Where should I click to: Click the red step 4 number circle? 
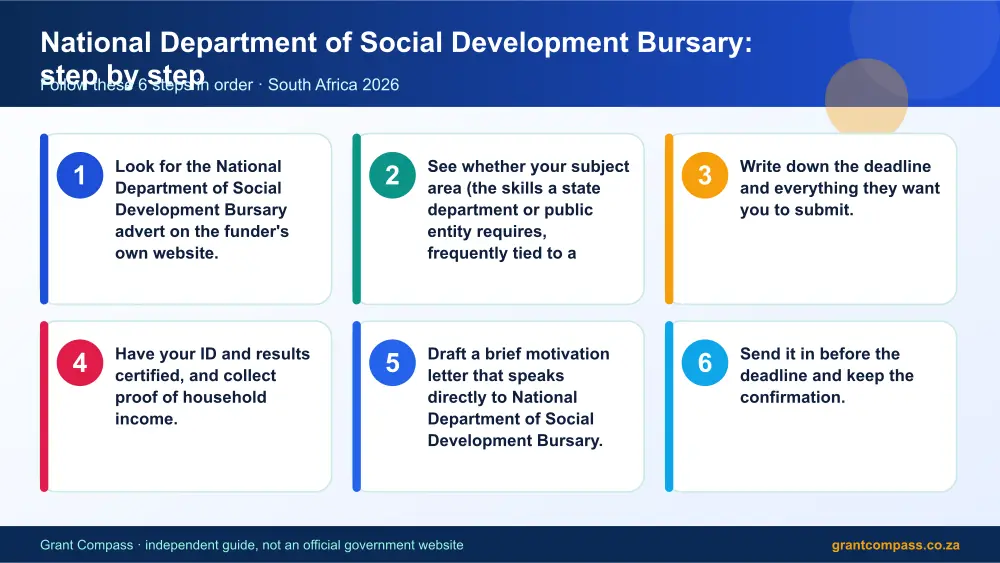coord(80,363)
